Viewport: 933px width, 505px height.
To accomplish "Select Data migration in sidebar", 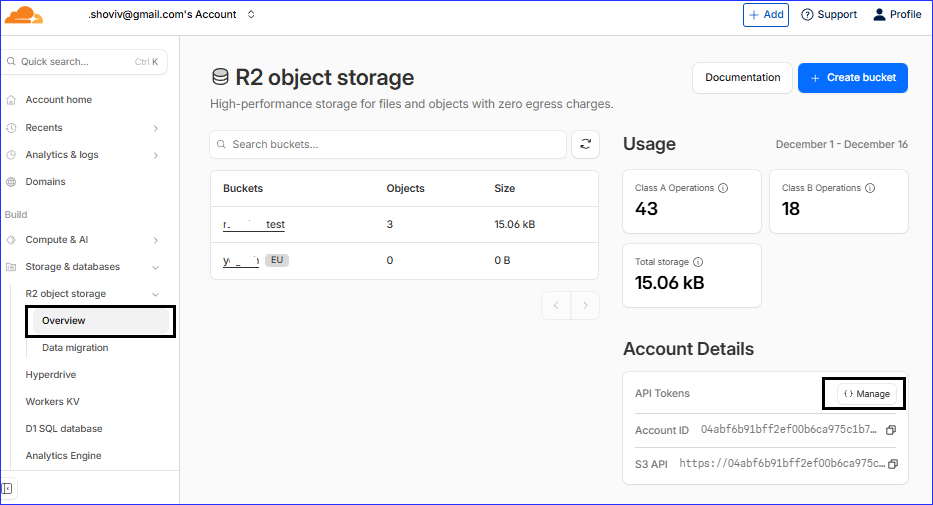I will pos(75,348).
